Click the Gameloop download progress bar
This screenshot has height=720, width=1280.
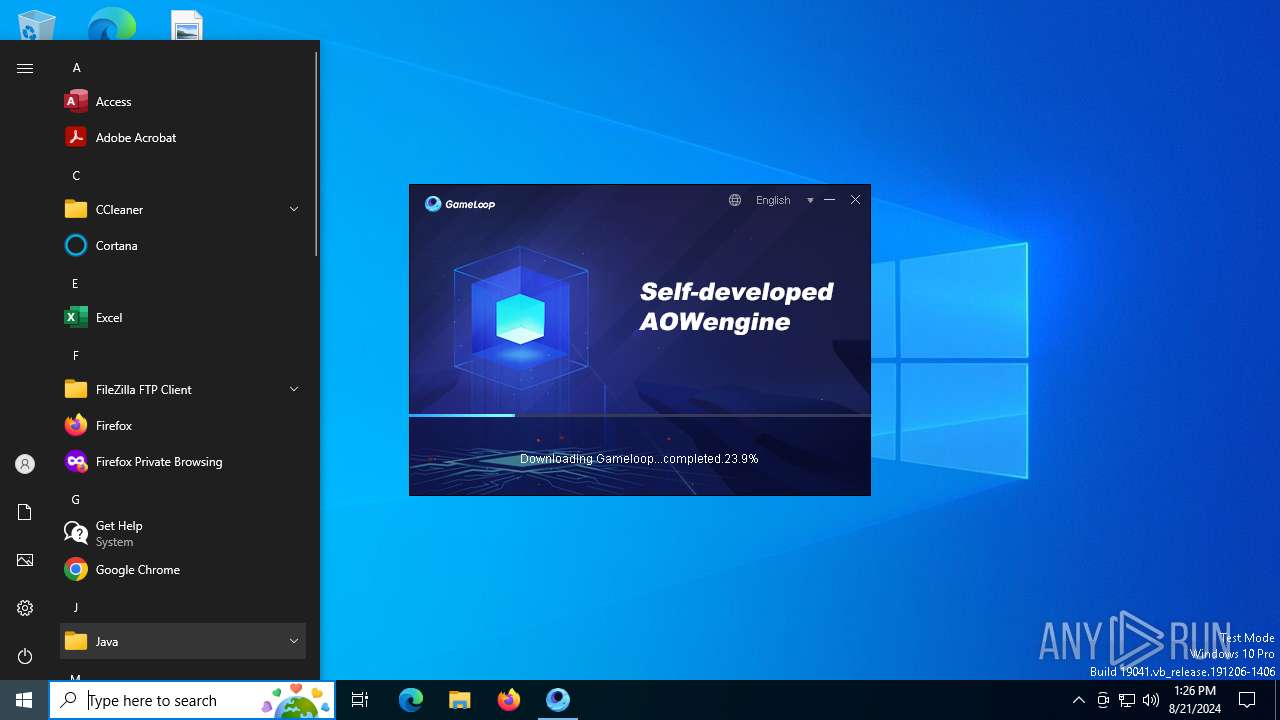(x=640, y=415)
